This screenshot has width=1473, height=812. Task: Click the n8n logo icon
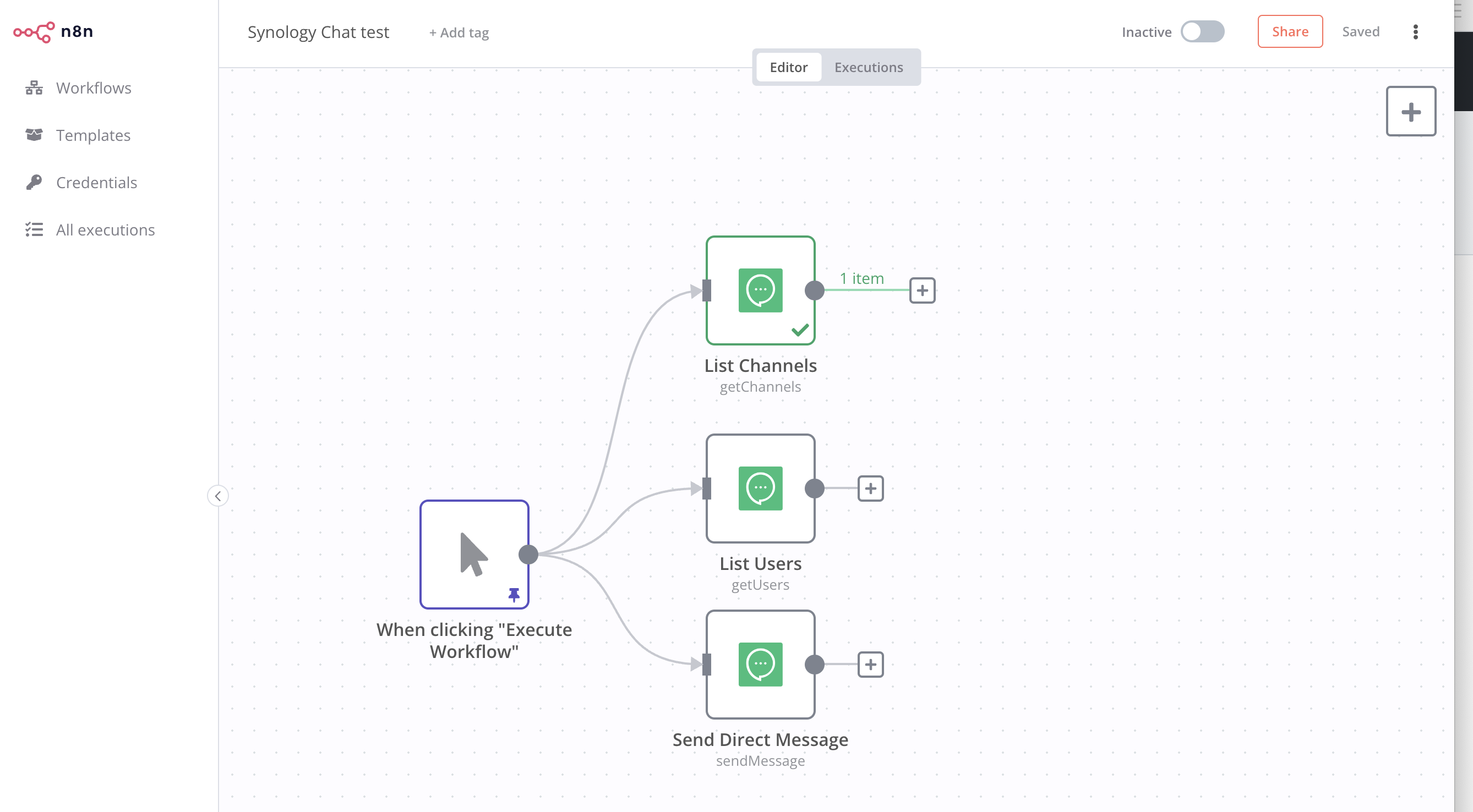point(34,32)
